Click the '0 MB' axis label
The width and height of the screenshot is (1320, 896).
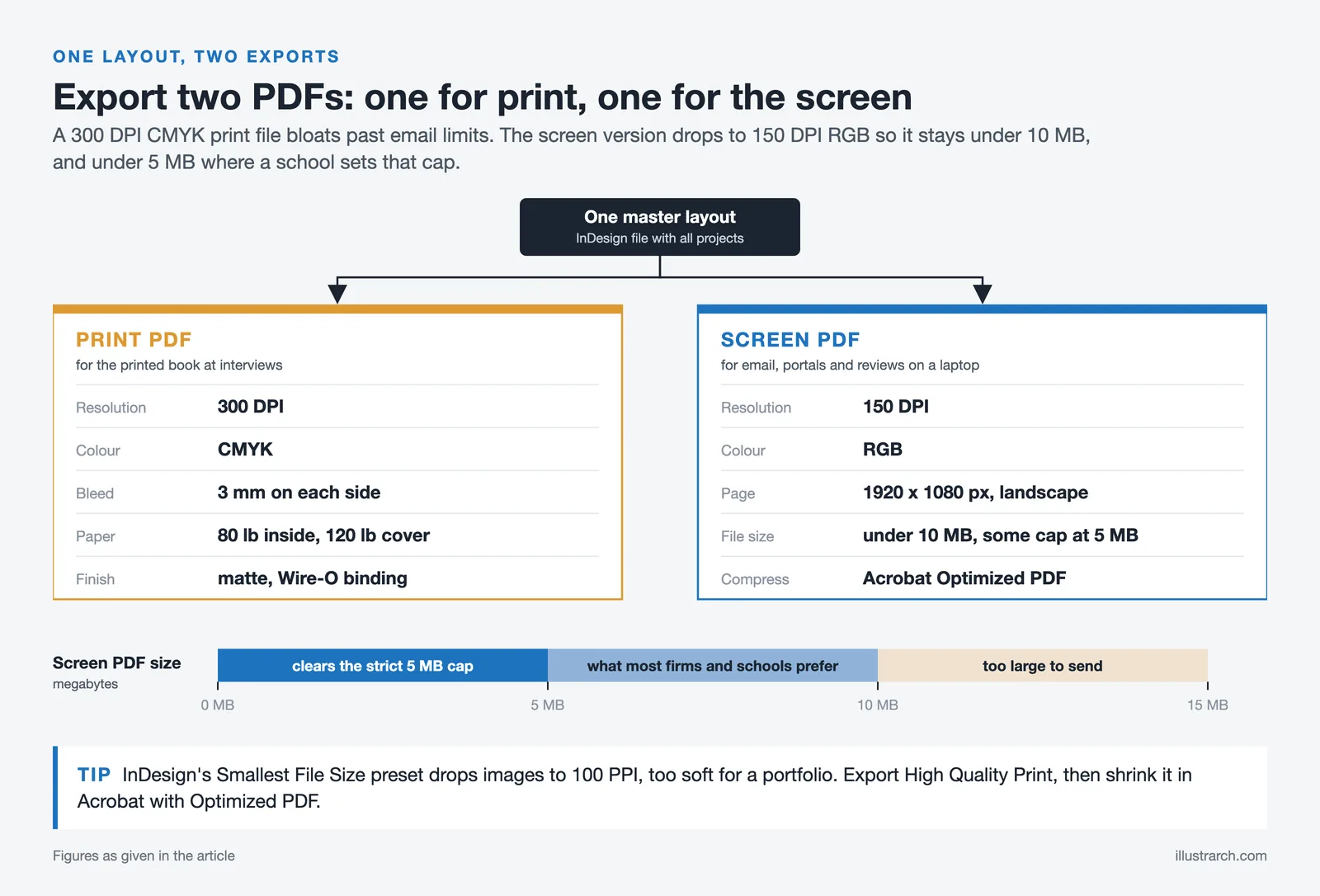tap(218, 705)
